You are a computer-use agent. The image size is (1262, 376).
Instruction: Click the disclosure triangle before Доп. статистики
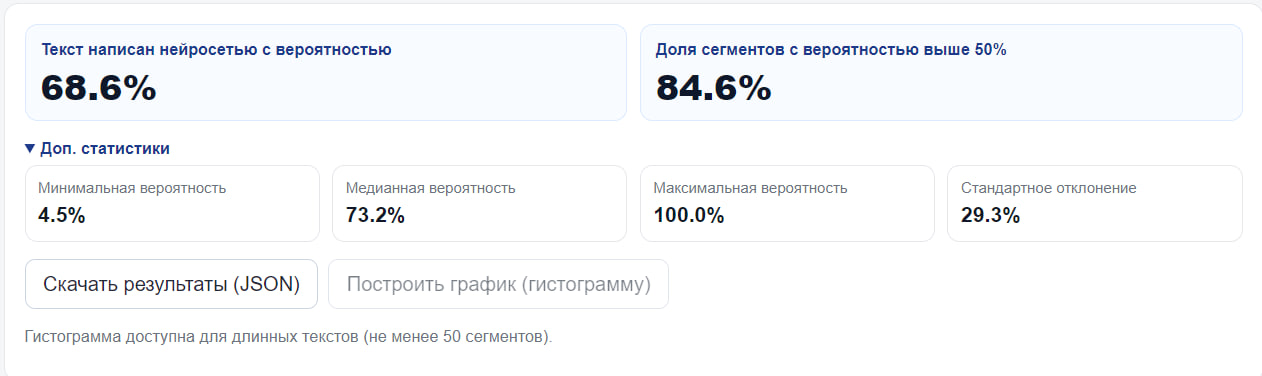click(30, 149)
